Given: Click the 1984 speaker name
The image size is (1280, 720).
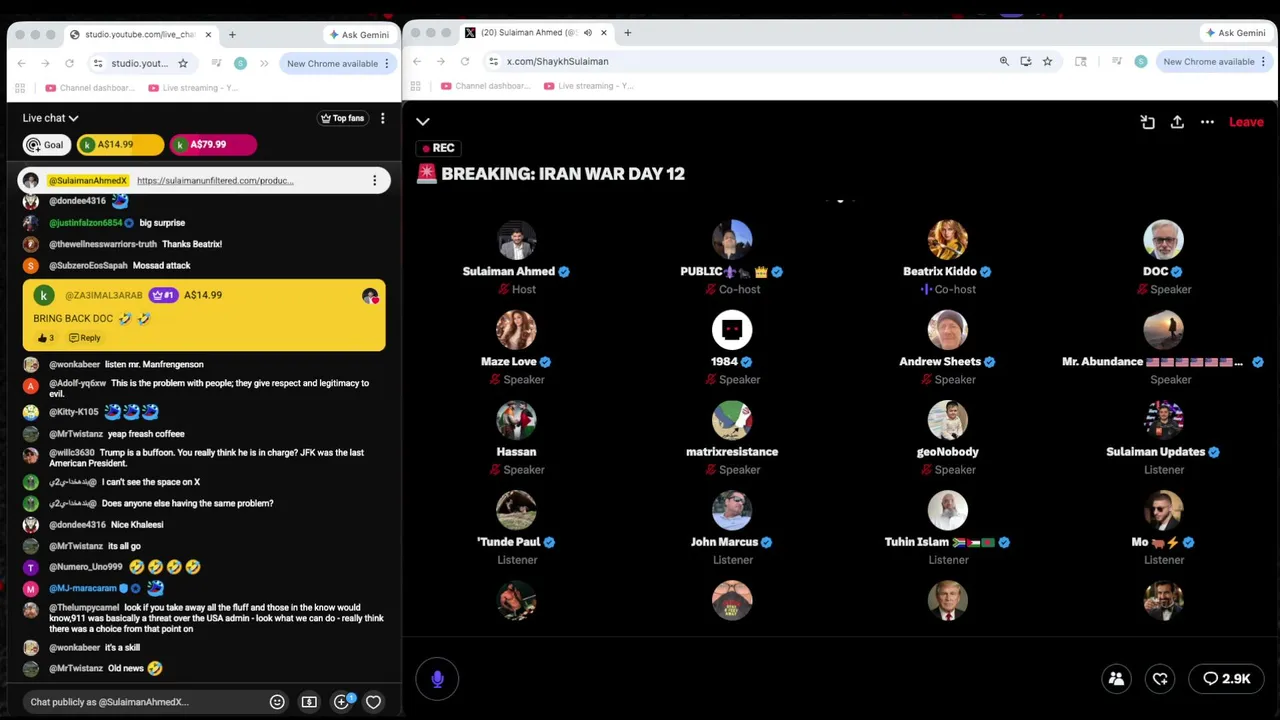Looking at the screenshot, I should 724,362.
